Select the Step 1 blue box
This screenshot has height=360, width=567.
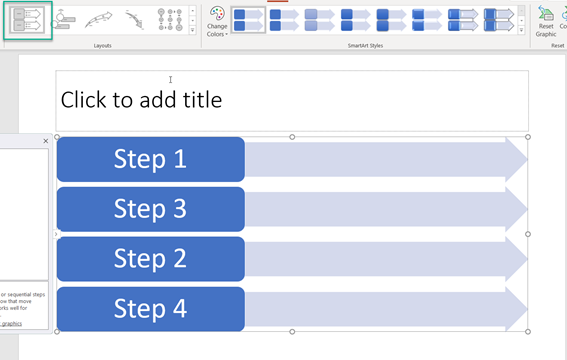151,159
